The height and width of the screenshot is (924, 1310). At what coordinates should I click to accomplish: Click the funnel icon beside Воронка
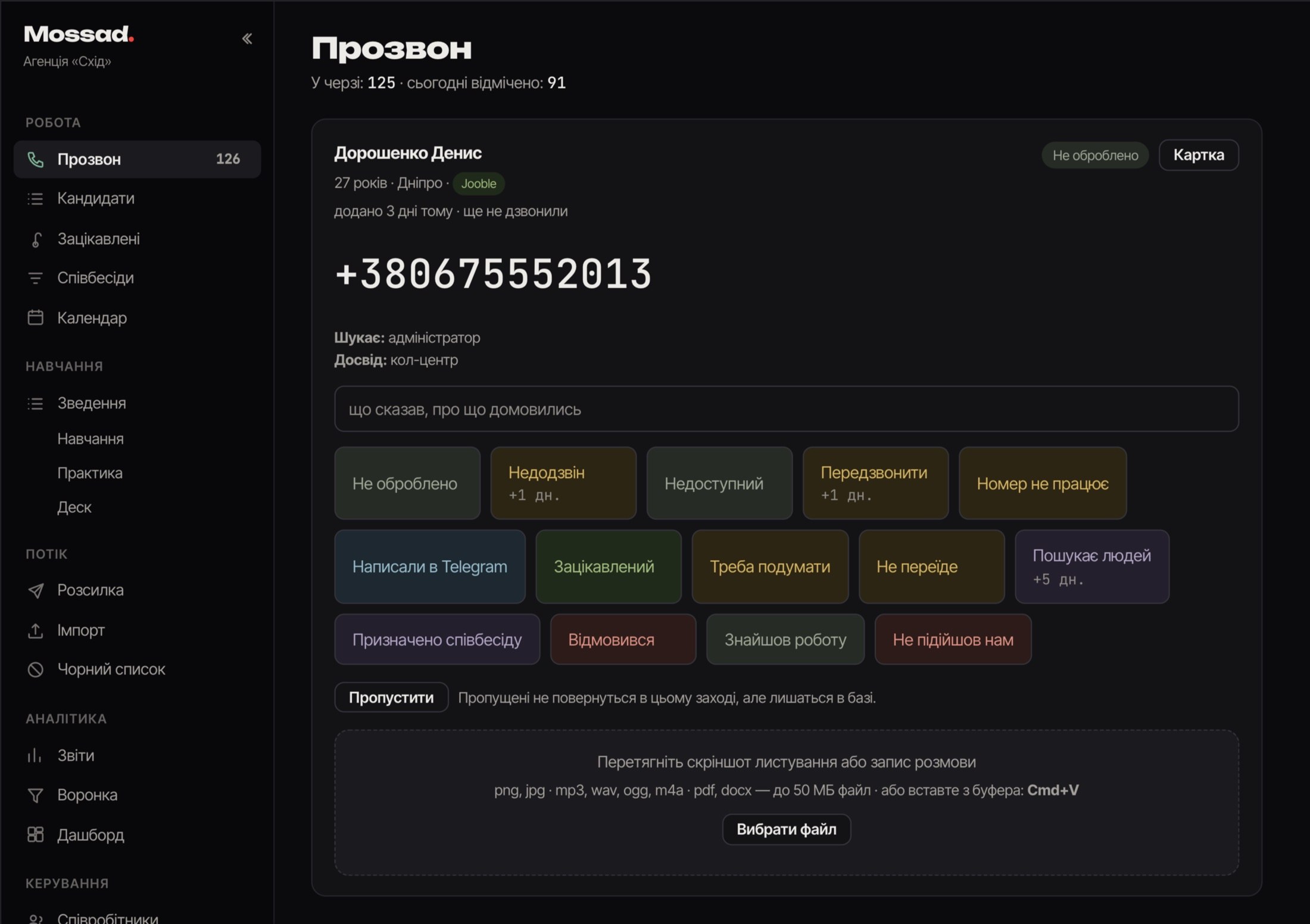point(36,795)
